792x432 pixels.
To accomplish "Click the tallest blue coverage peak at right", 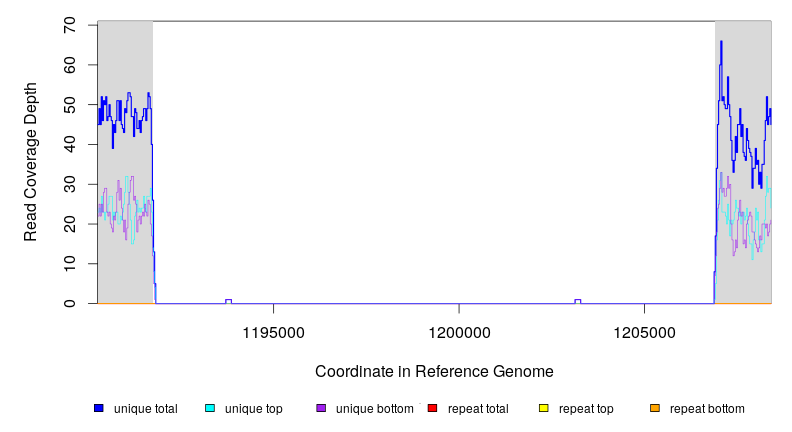I will (720, 44).
